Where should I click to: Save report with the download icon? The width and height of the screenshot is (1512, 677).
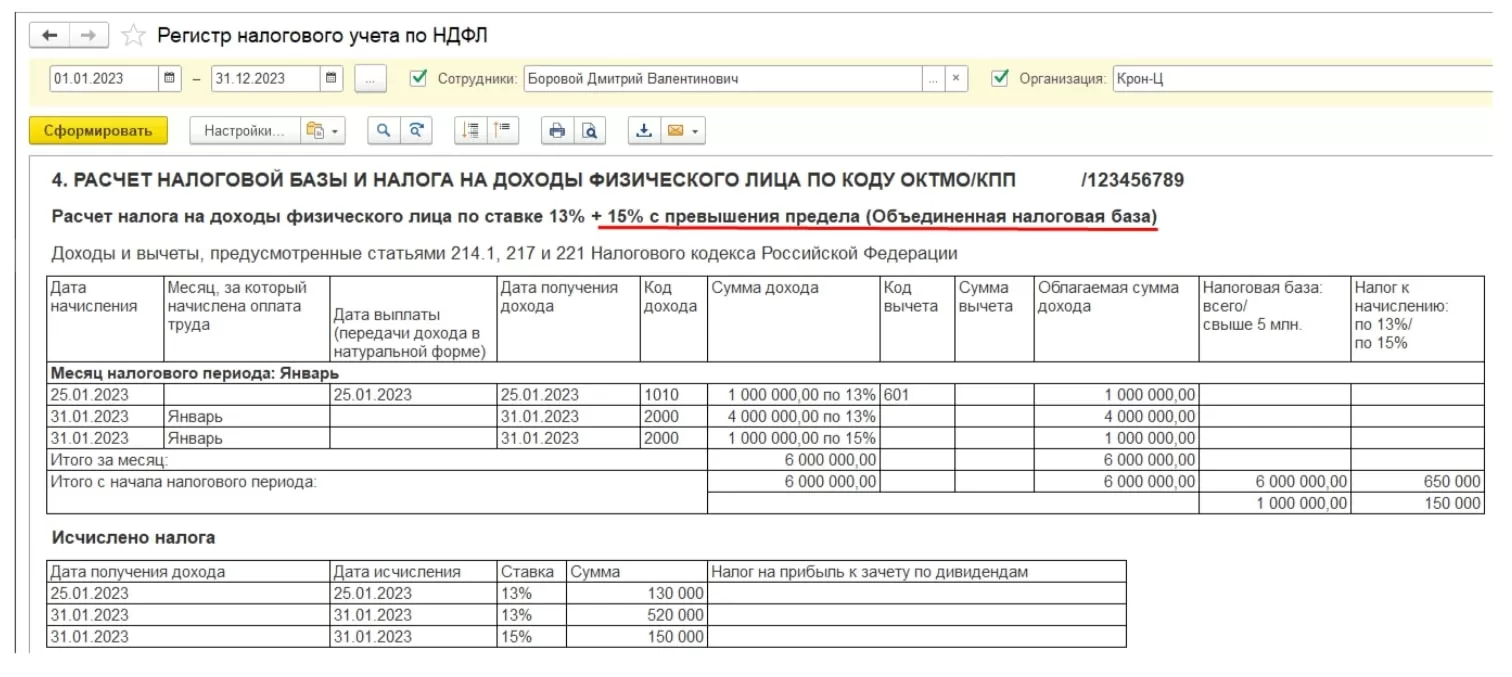coord(644,130)
